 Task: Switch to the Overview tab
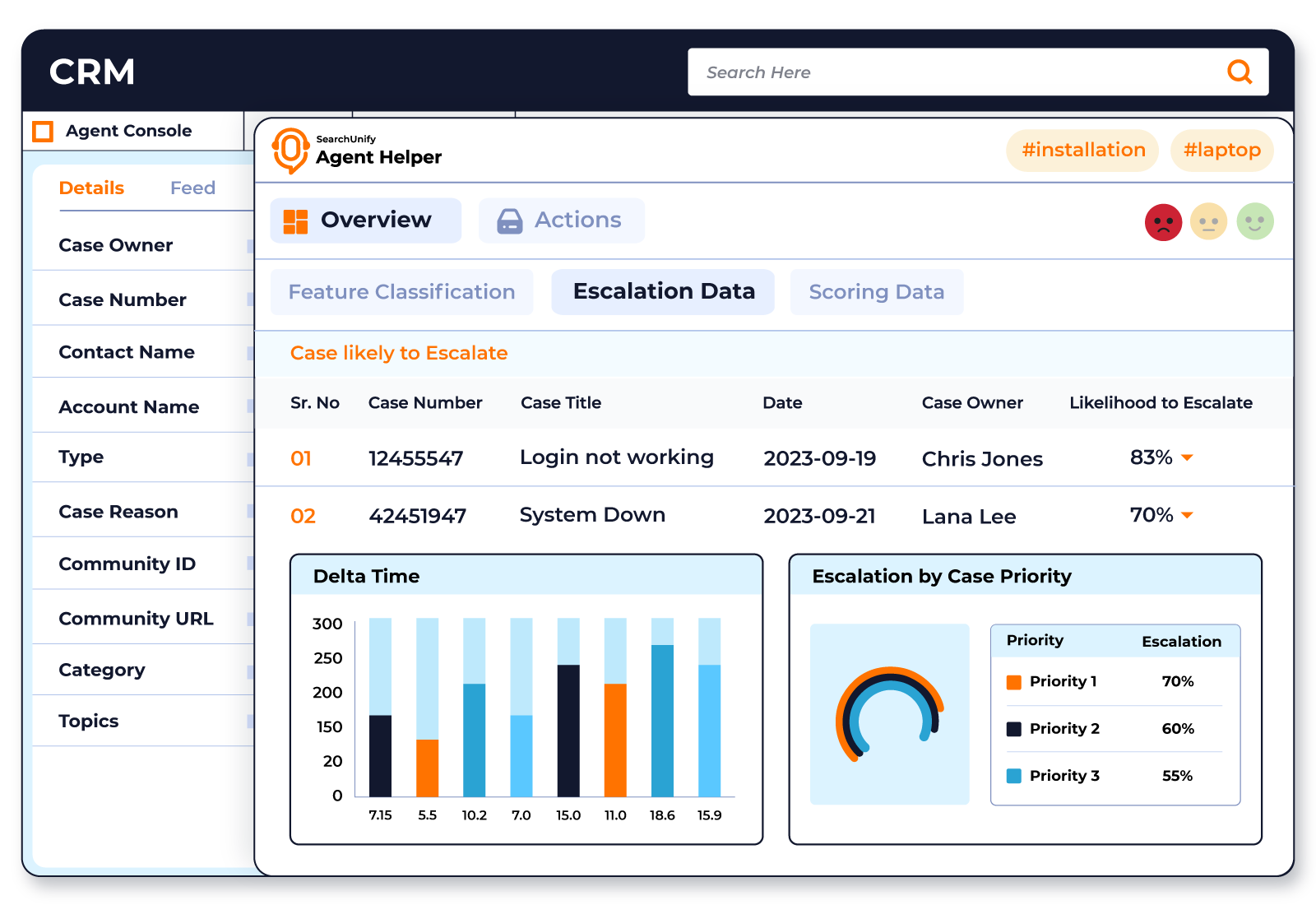point(366,220)
